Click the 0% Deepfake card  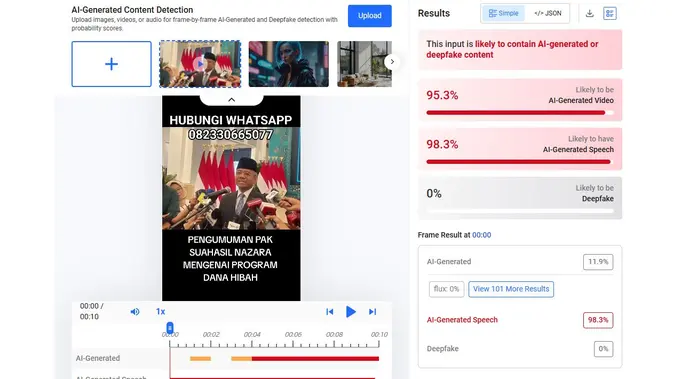click(520, 198)
